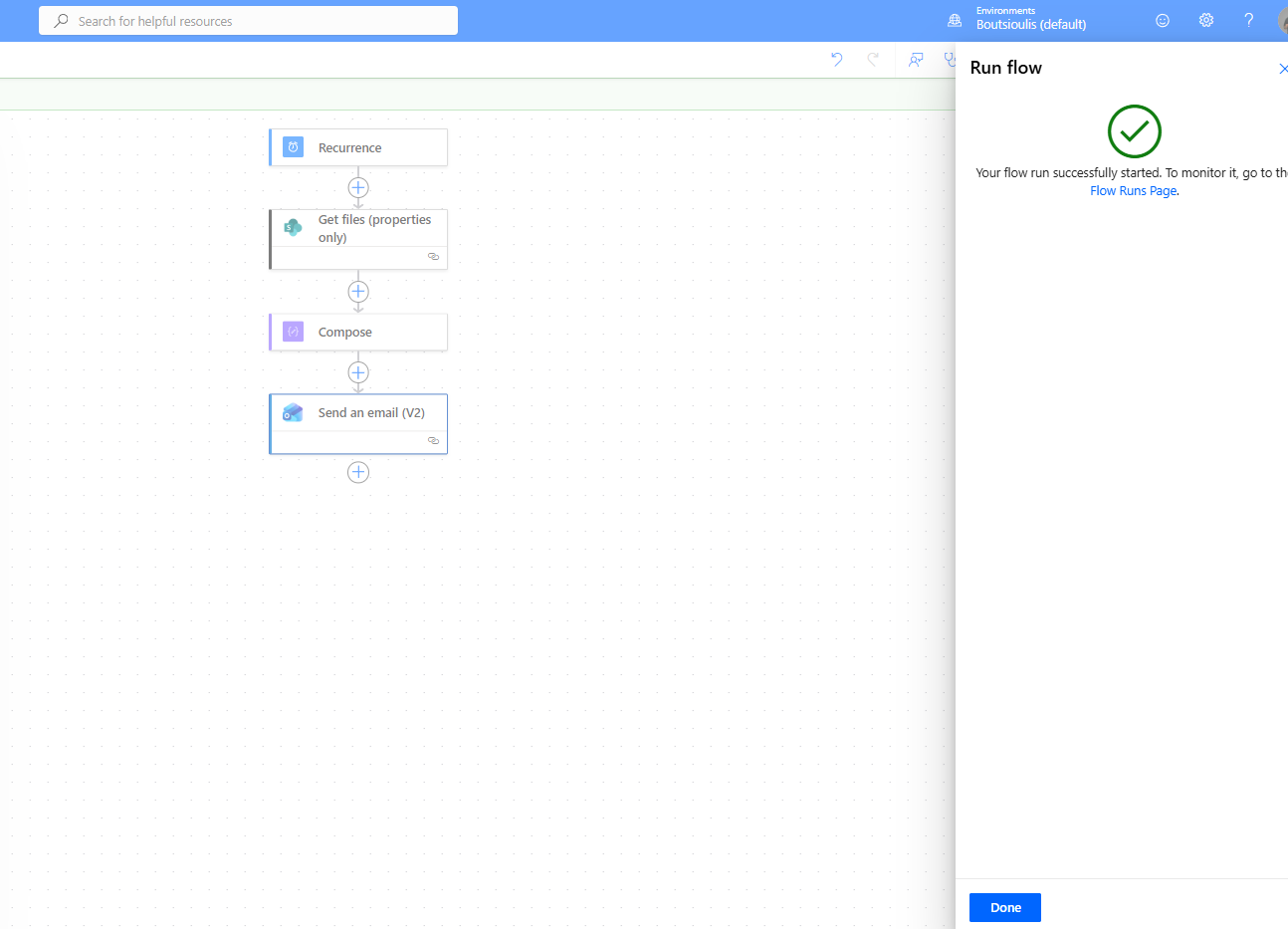Insert step after Recurrence via plus
This screenshot has width=1288, height=929.
point(358,187)
